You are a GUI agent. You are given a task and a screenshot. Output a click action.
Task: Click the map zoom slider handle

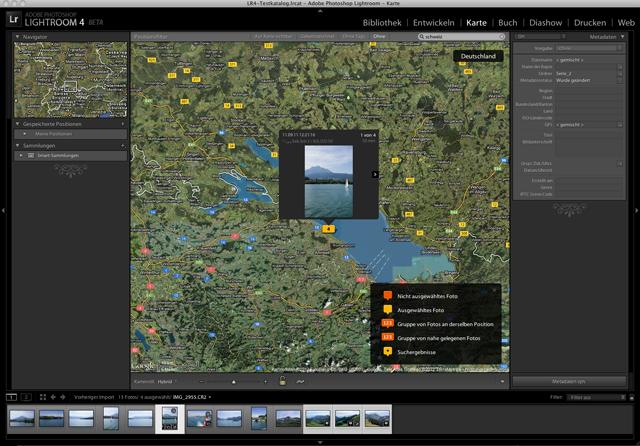pyautogui.click(x=234, y=382)
